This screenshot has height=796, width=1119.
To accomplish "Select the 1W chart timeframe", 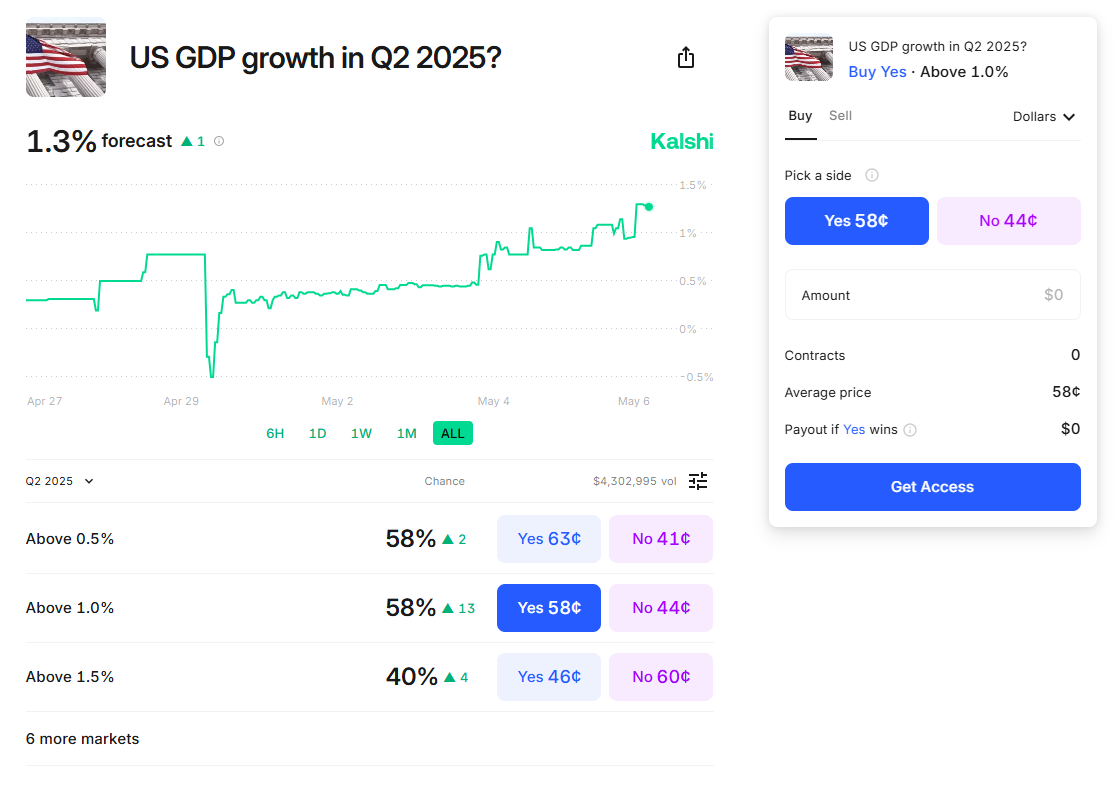I will click(361, 433).
